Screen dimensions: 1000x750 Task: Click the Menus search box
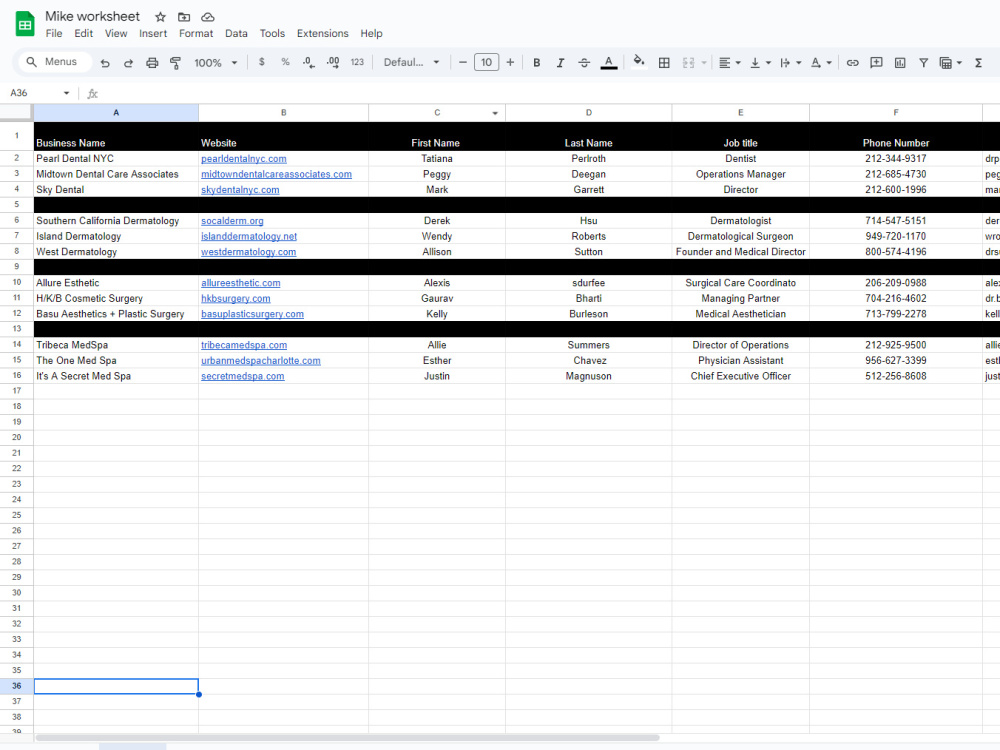(x=53, y=62)
